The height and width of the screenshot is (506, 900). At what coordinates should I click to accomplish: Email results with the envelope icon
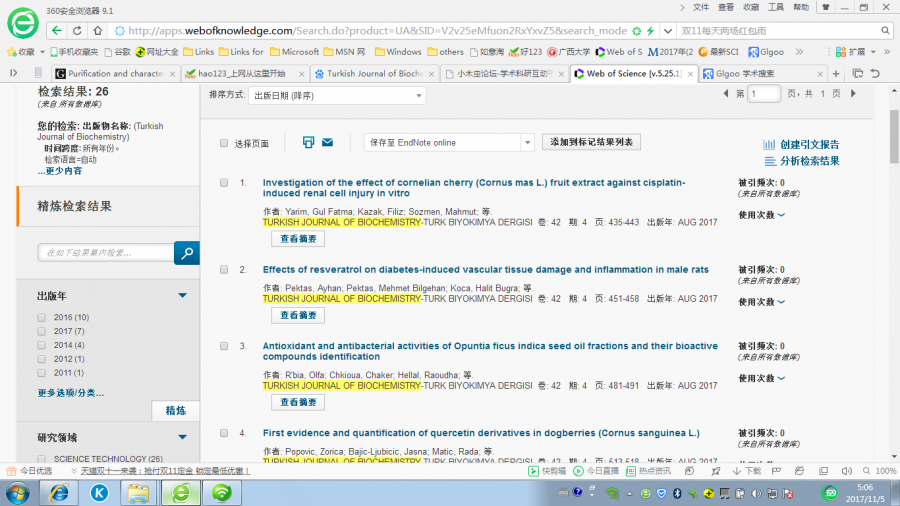pyautogui.click(x=327, y=142)
